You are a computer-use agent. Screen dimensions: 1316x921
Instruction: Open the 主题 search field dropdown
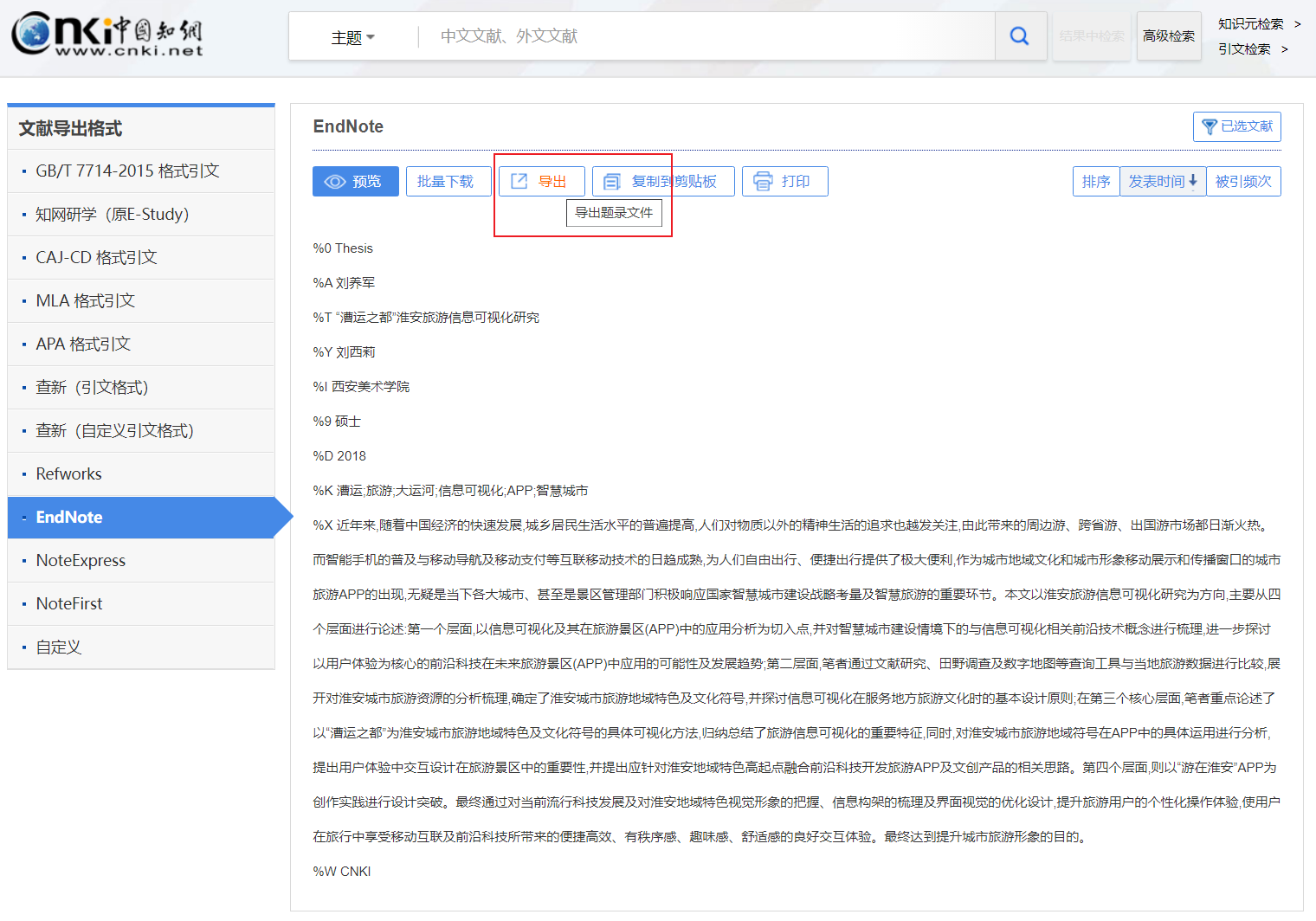pos(353,37)
